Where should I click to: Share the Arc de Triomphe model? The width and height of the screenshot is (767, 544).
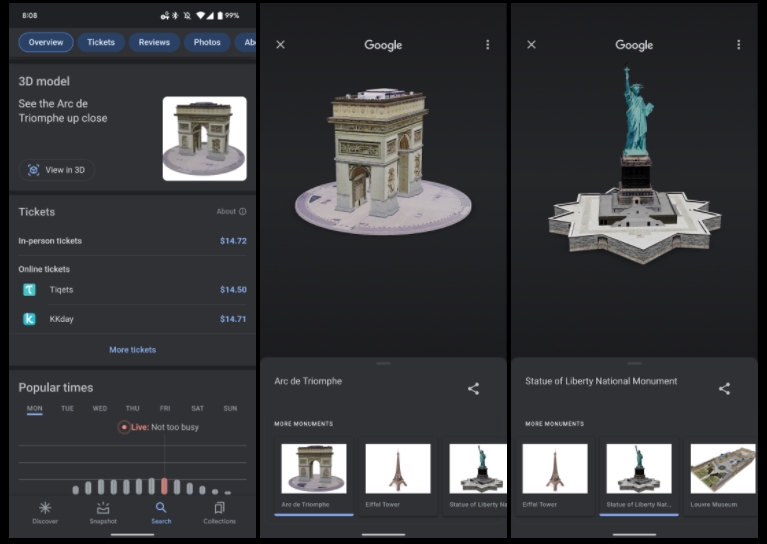coord(473,389)
